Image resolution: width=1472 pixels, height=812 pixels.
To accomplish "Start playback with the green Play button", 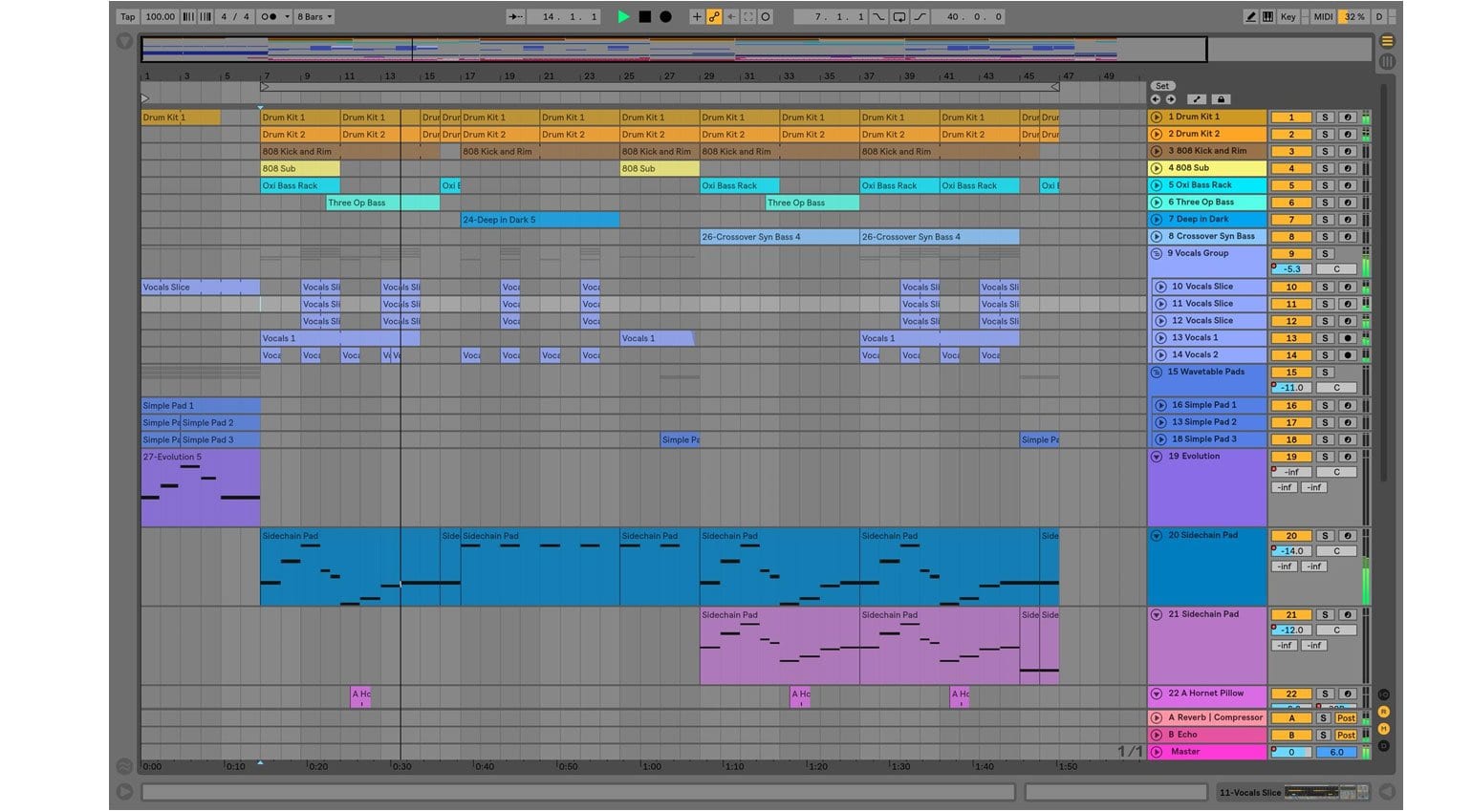I will (x=624, y=16).
